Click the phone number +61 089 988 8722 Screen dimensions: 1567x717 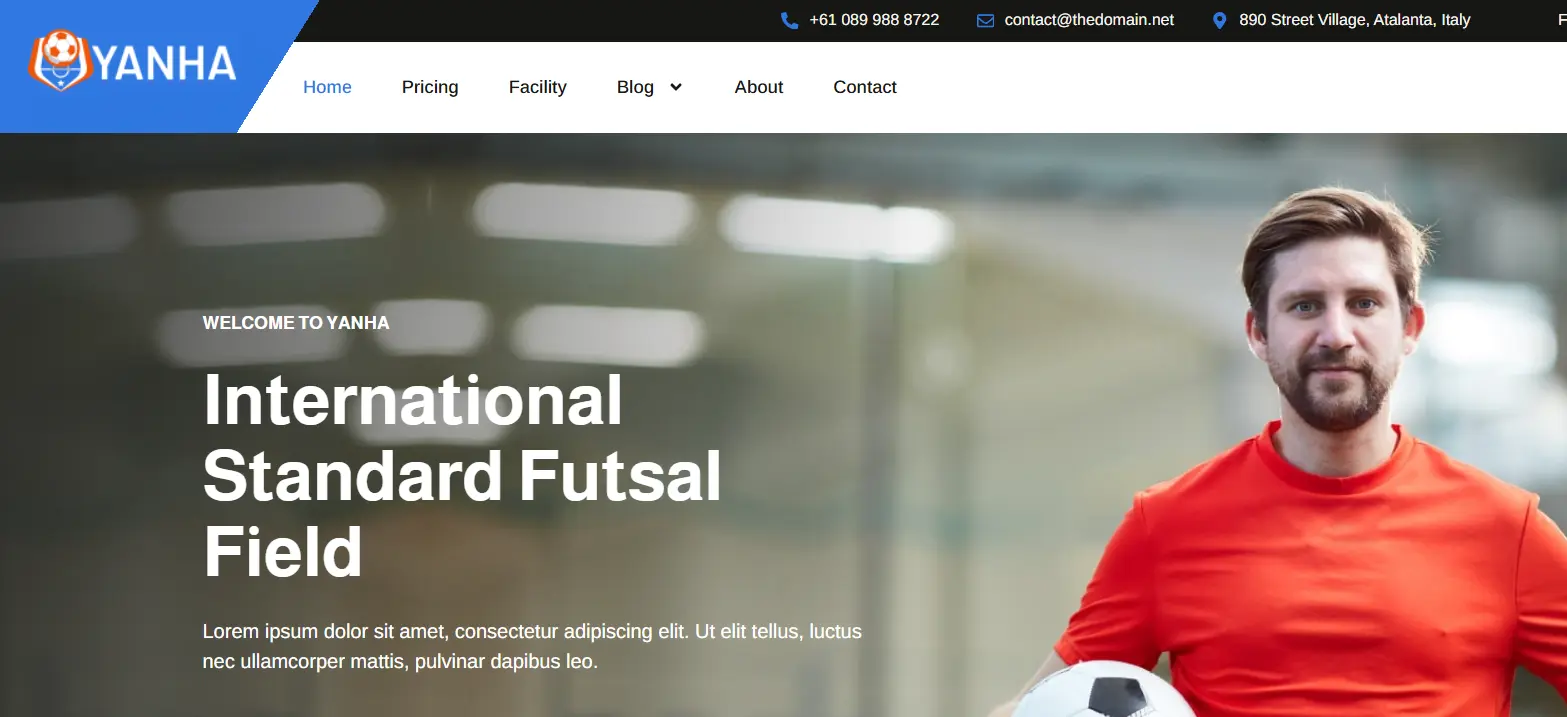click(874, 20)
